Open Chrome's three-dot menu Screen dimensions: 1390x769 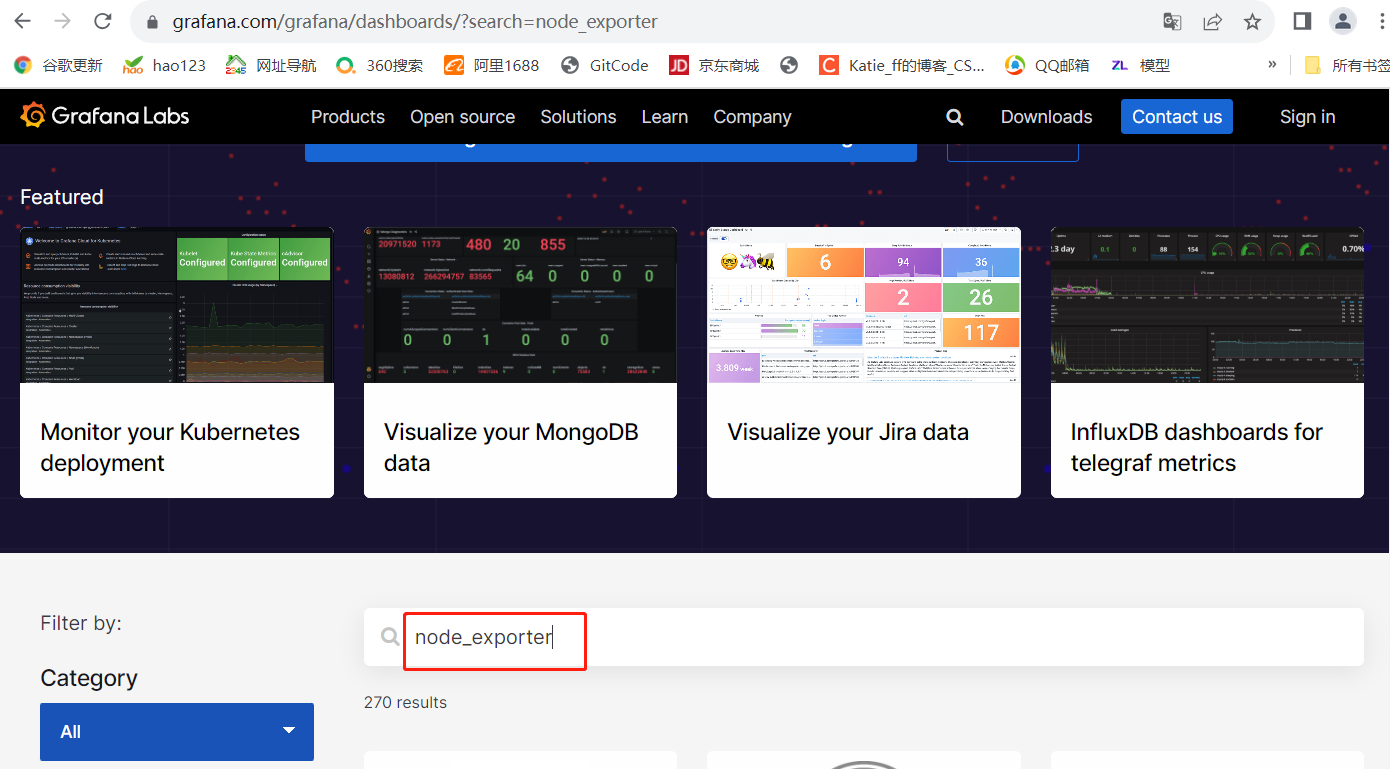[1381, 21]
